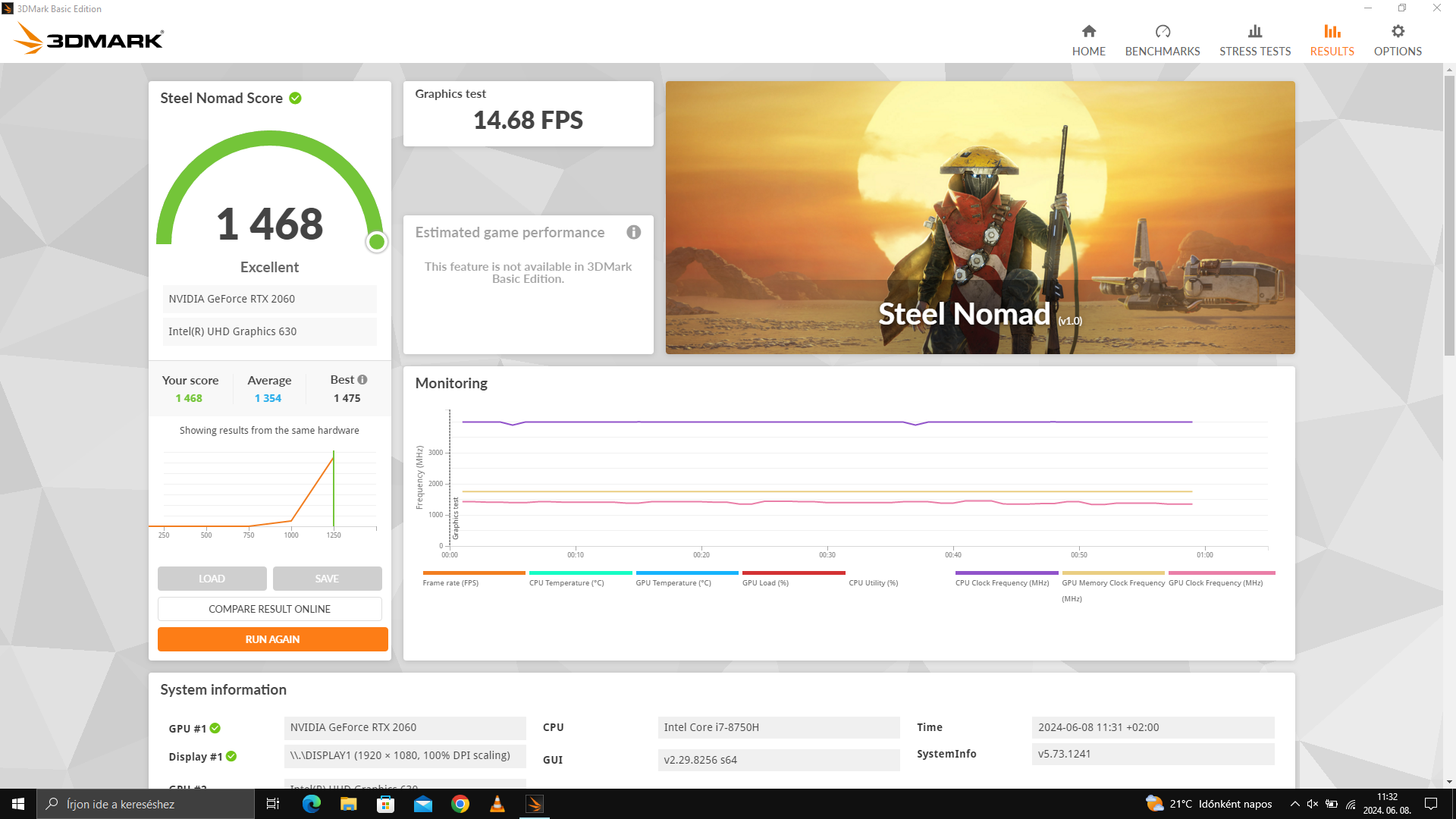Go to the Home section
This screenshot has width=1456, height=819.
[1088, 40]
